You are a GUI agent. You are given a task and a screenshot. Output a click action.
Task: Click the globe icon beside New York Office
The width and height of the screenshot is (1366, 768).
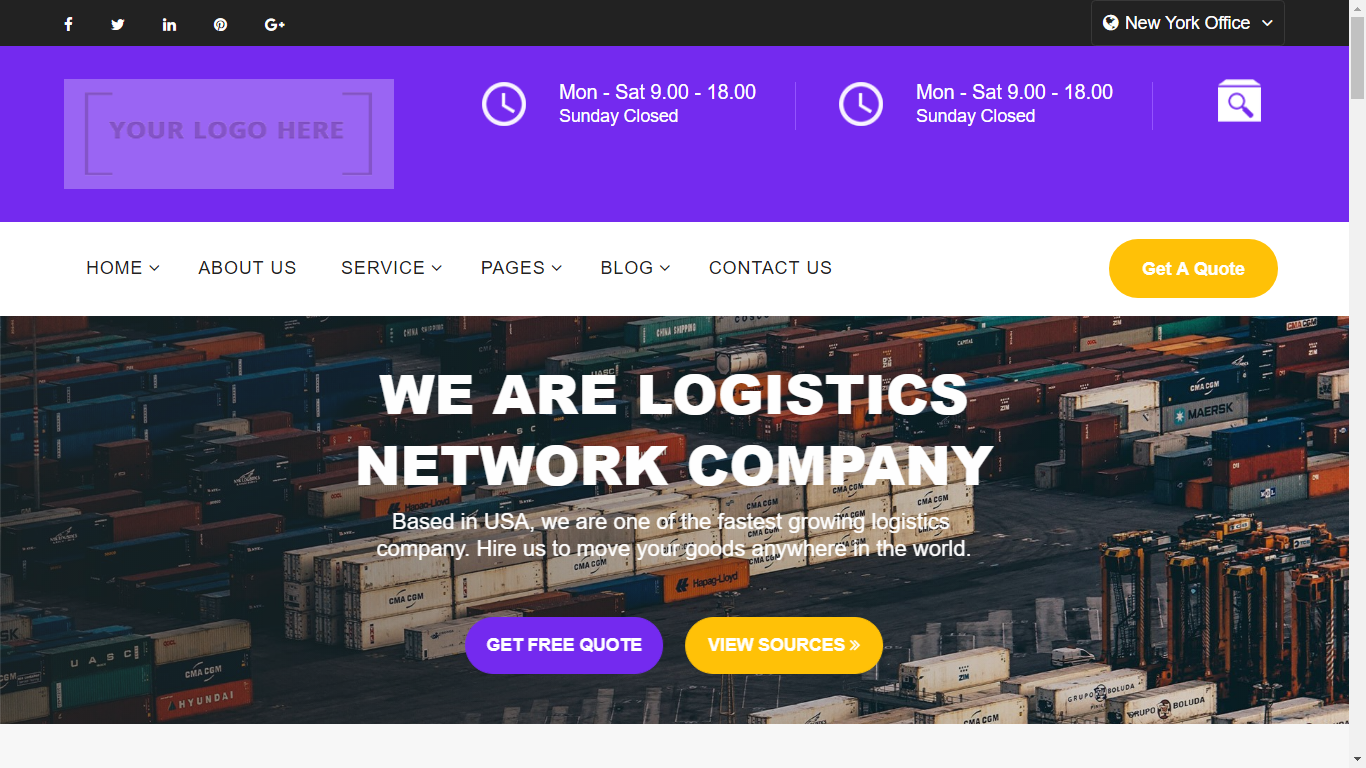click(1110, 23)
